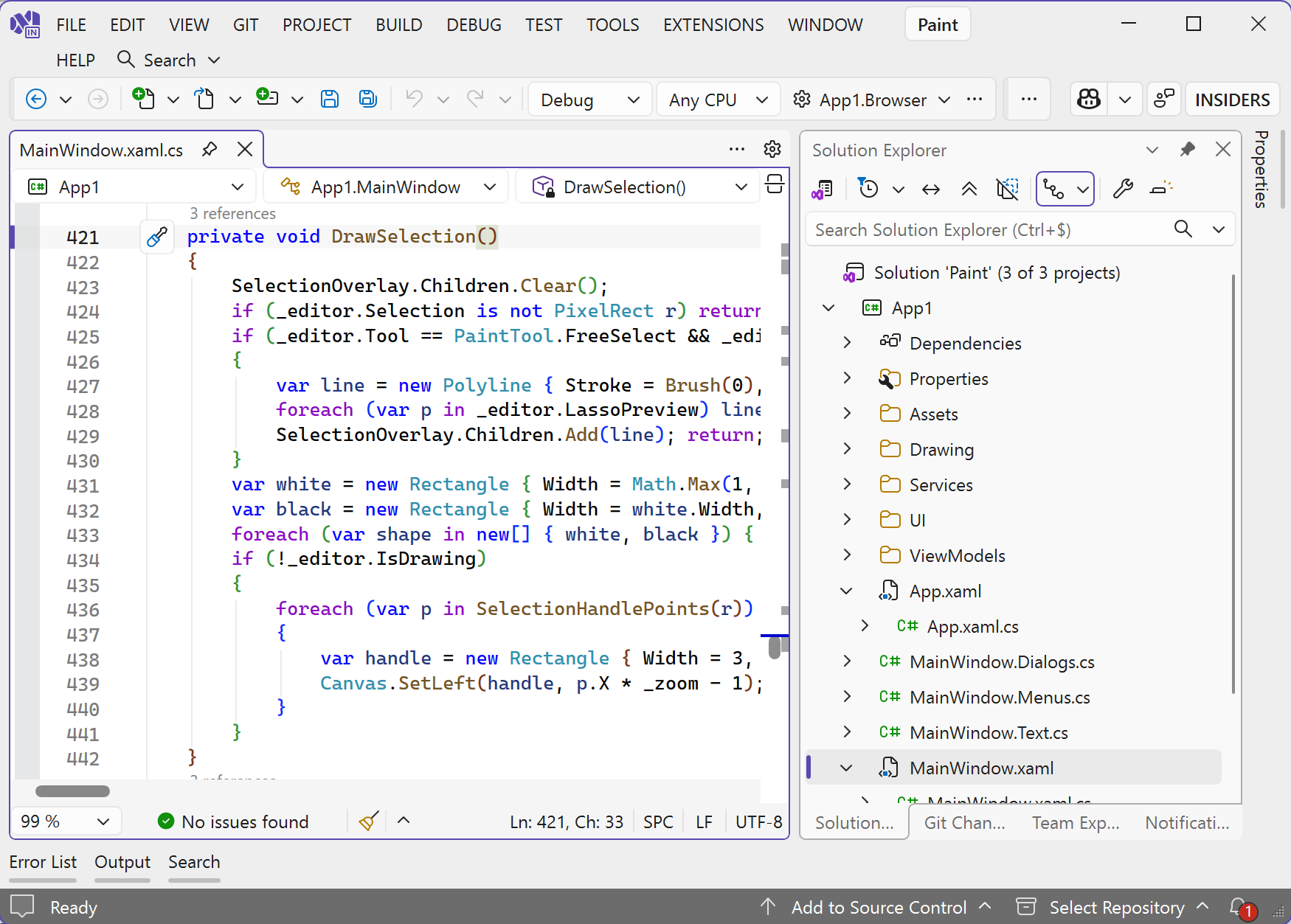Open editor settings gear icon
The height and width of the screenshot is (924, 1291).
[x=772, y=149]
